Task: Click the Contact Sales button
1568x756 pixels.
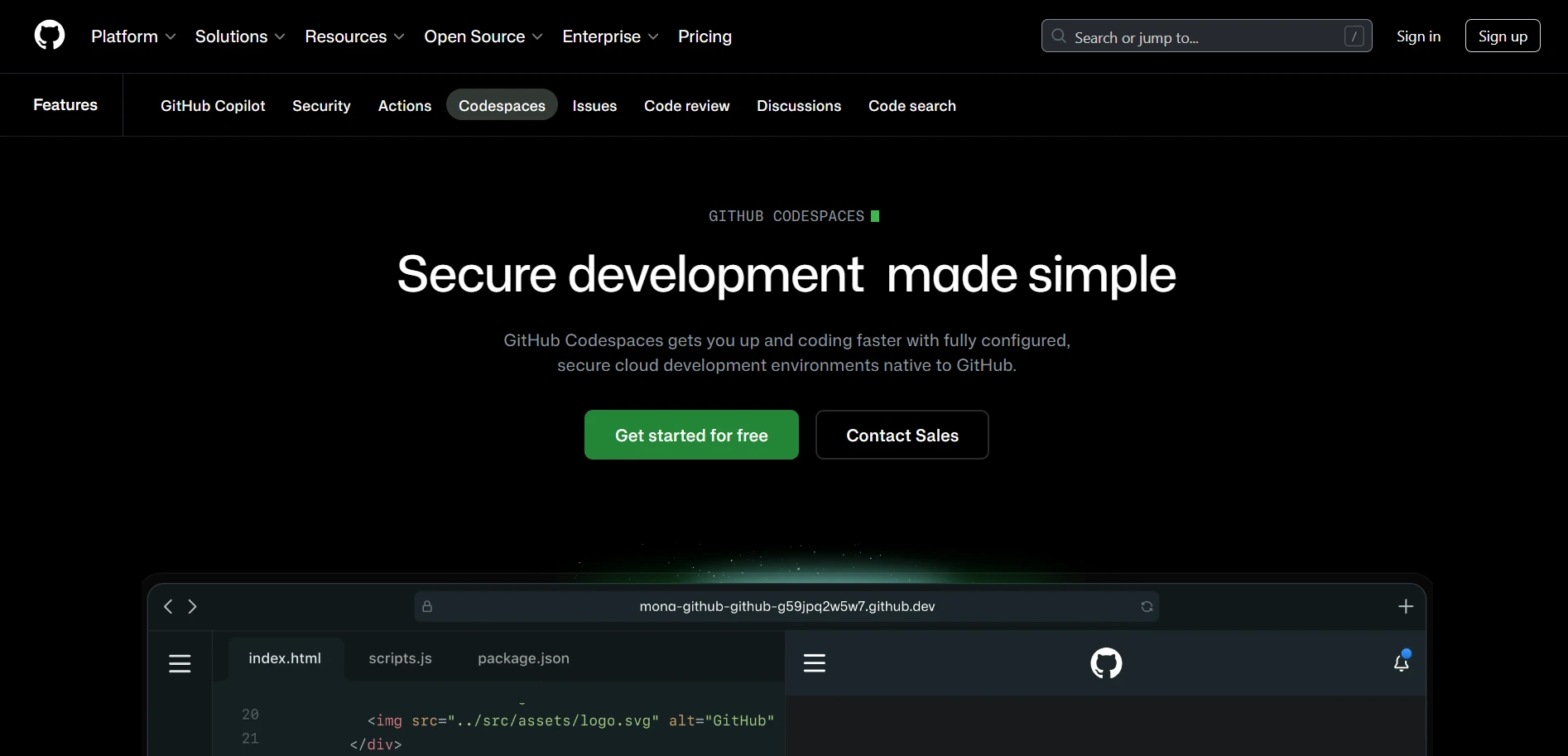Action: click(902, 435)
